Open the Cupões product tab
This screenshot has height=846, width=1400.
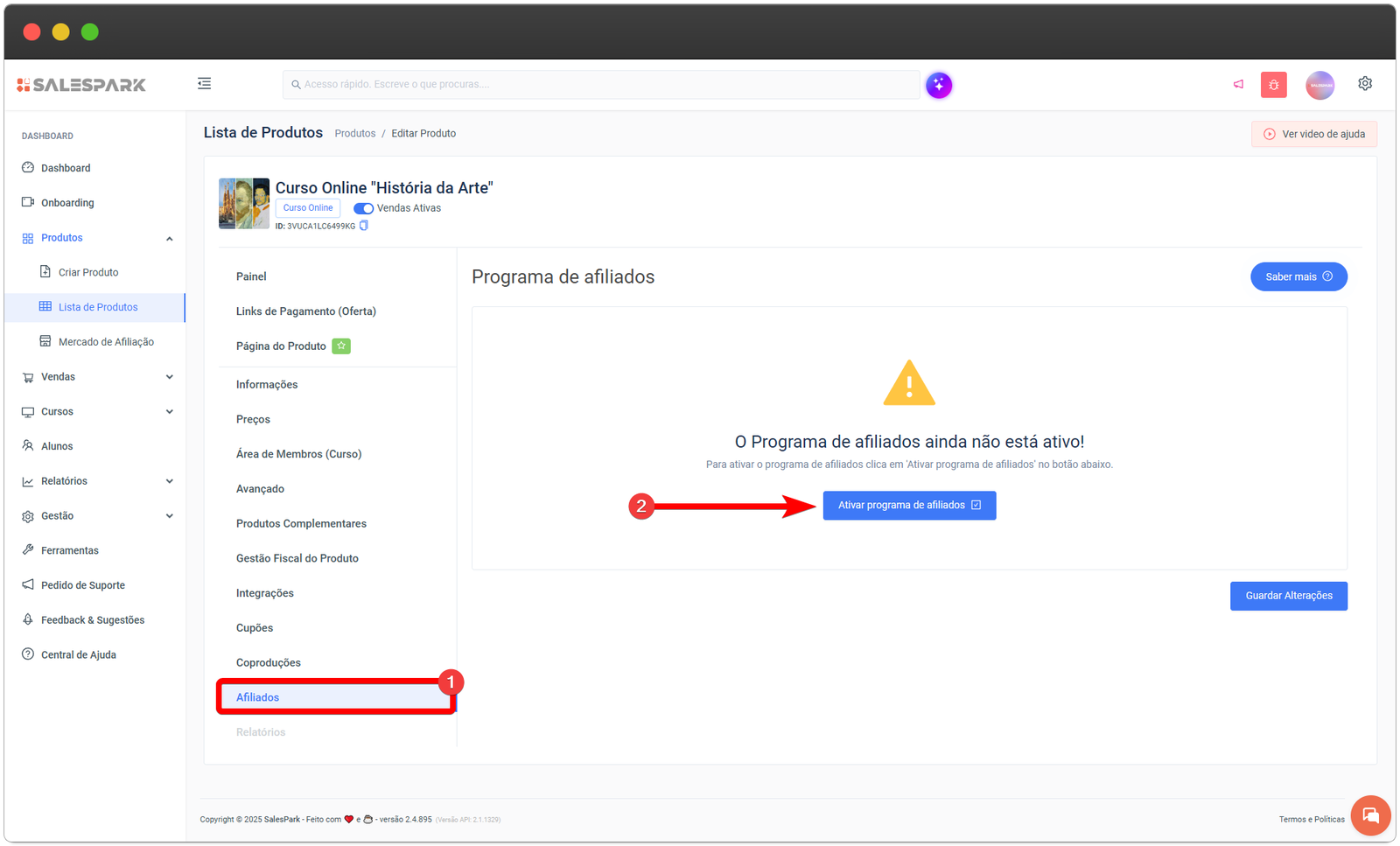tap(255, 628)
